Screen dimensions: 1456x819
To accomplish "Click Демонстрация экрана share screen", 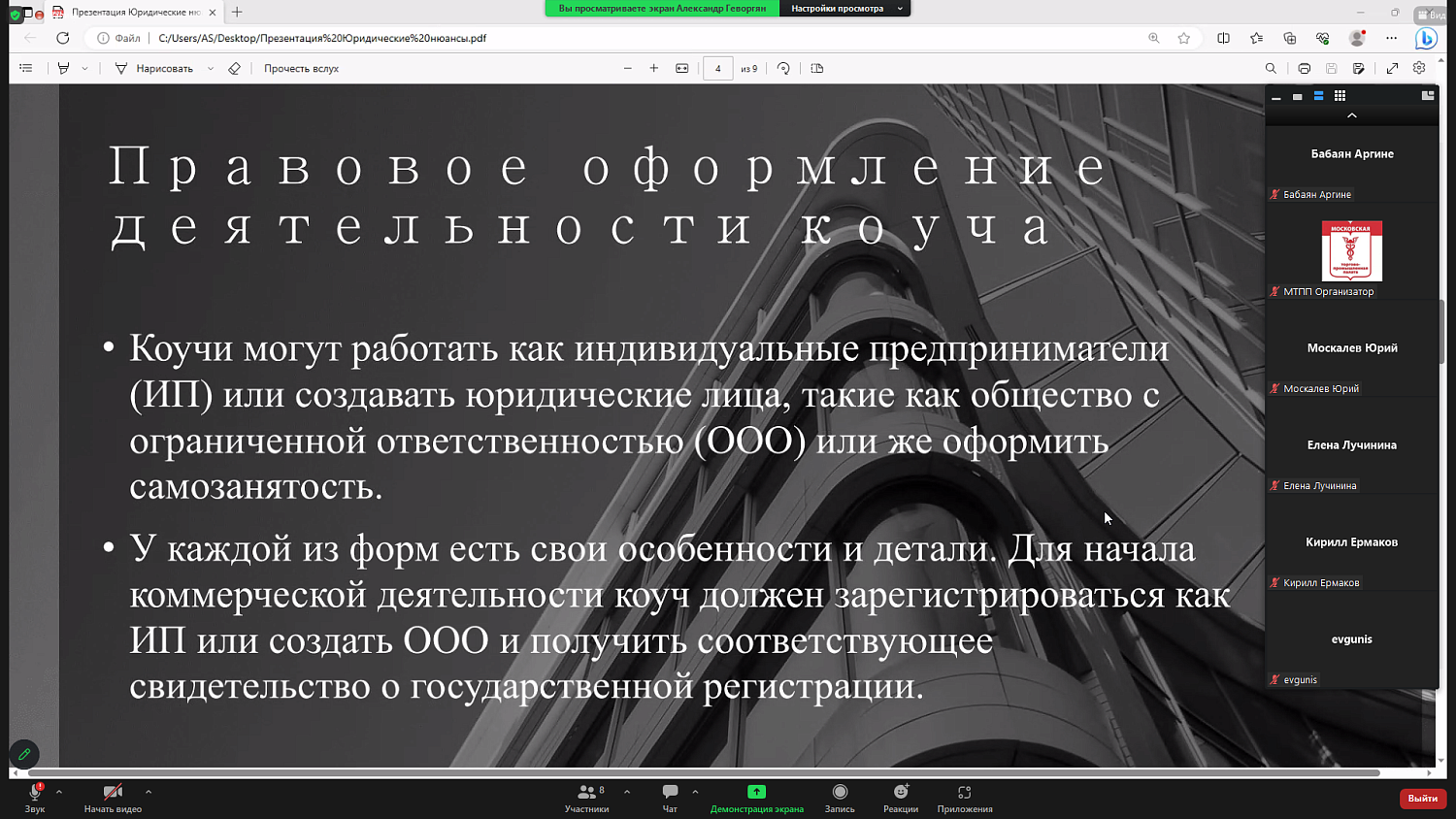I will (x=757, y=798).
